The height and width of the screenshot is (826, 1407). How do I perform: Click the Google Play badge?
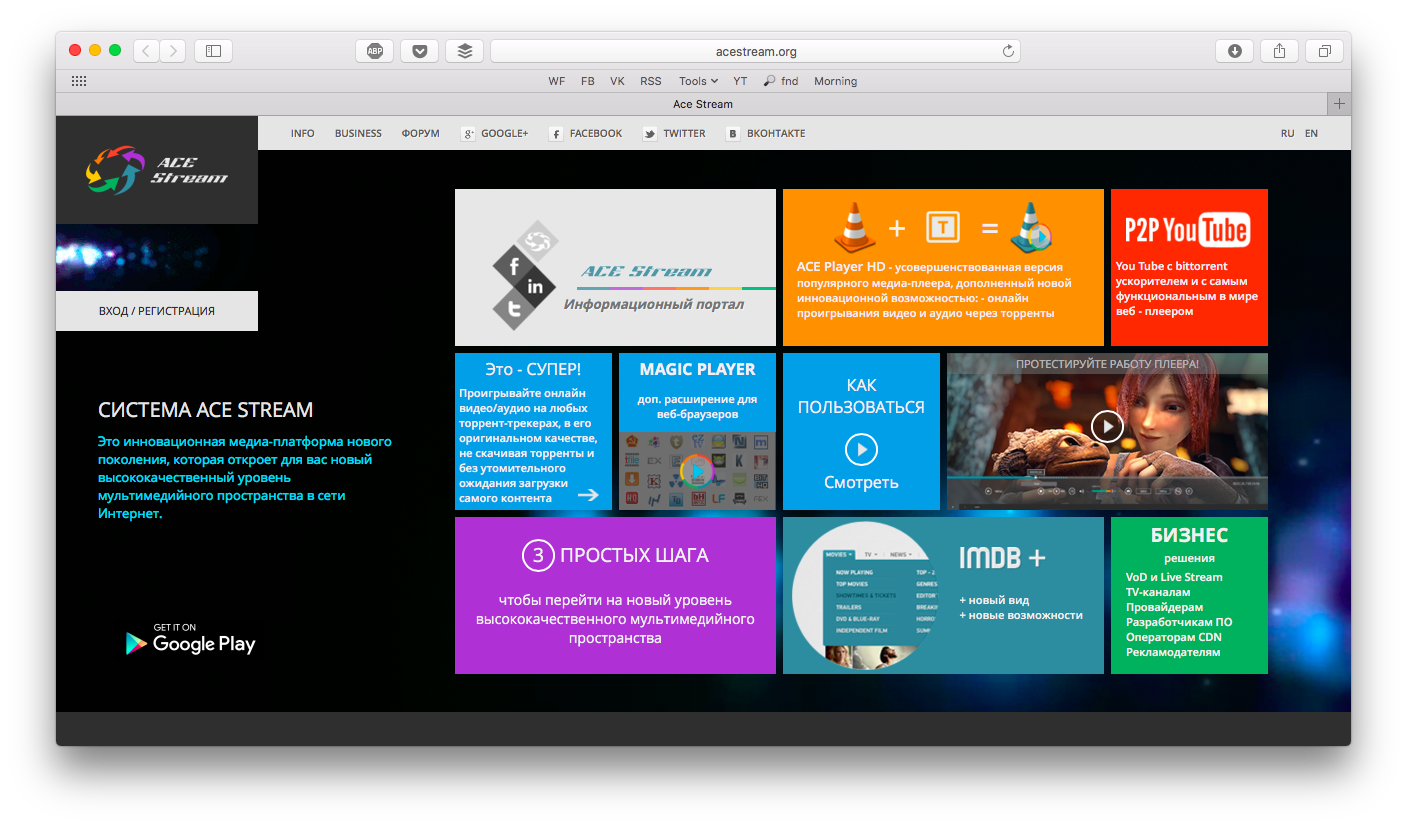(190, 639)
